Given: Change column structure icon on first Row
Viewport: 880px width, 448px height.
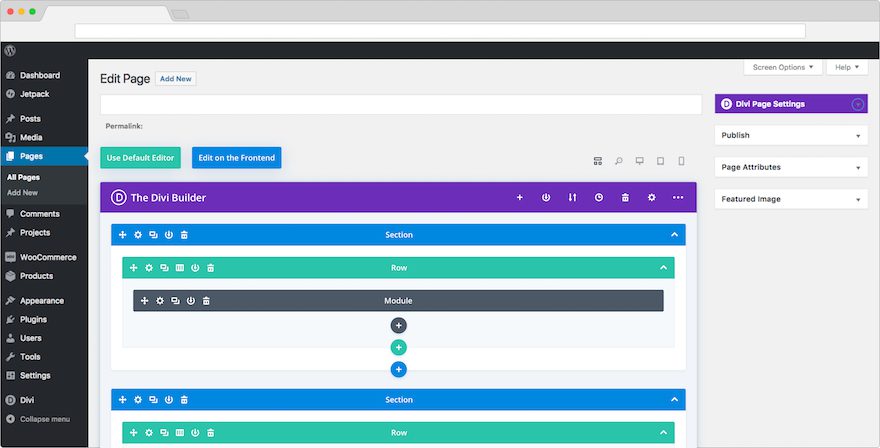Looking at the screenshot, I should coord(180,268).
